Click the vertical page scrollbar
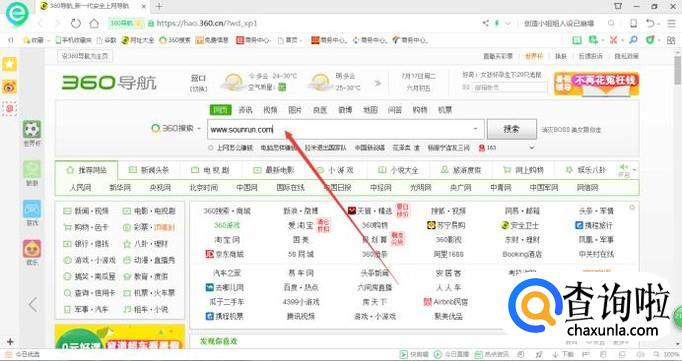682x361 pixels. [x=678, y=70]
